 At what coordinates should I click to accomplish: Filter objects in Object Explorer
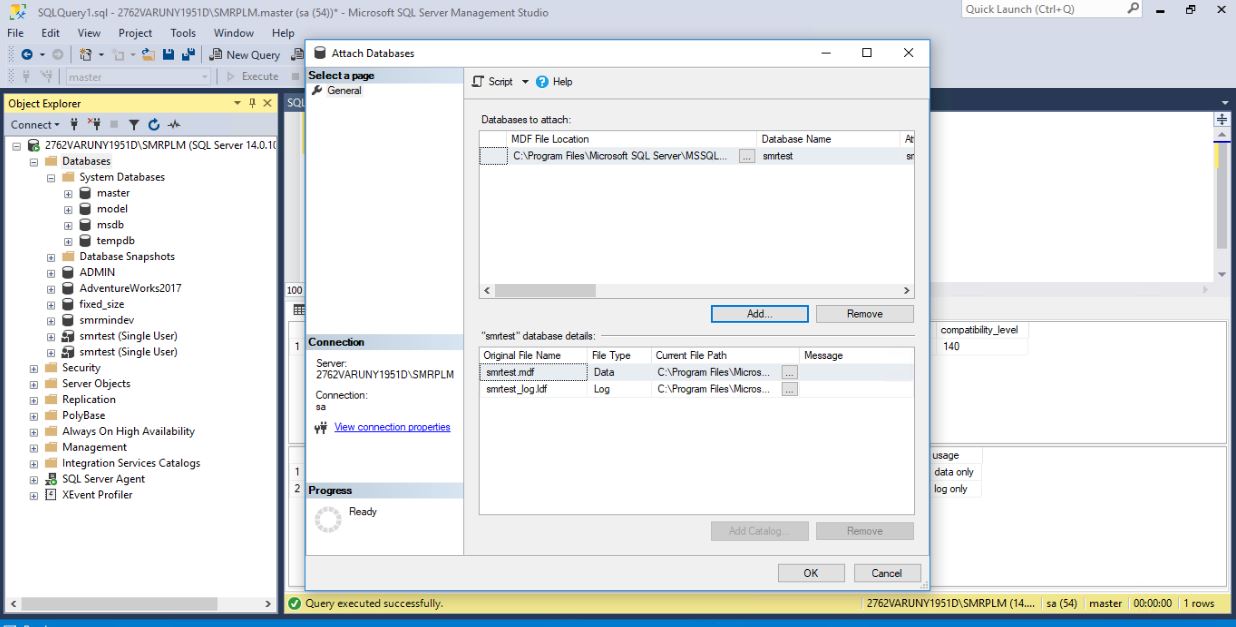tap(134, 125)
